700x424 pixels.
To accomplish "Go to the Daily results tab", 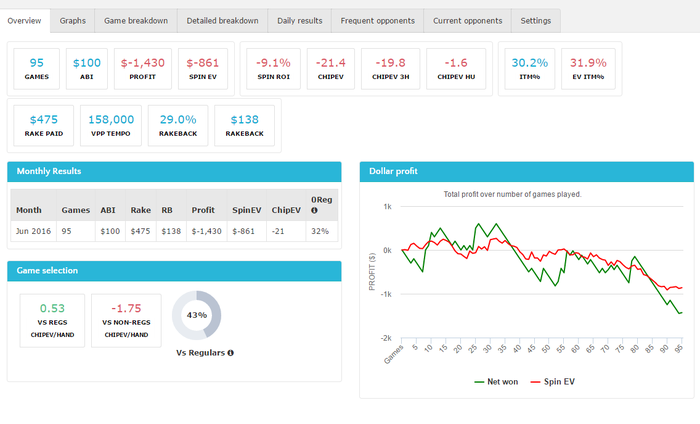I will click(x=300, y=21).
